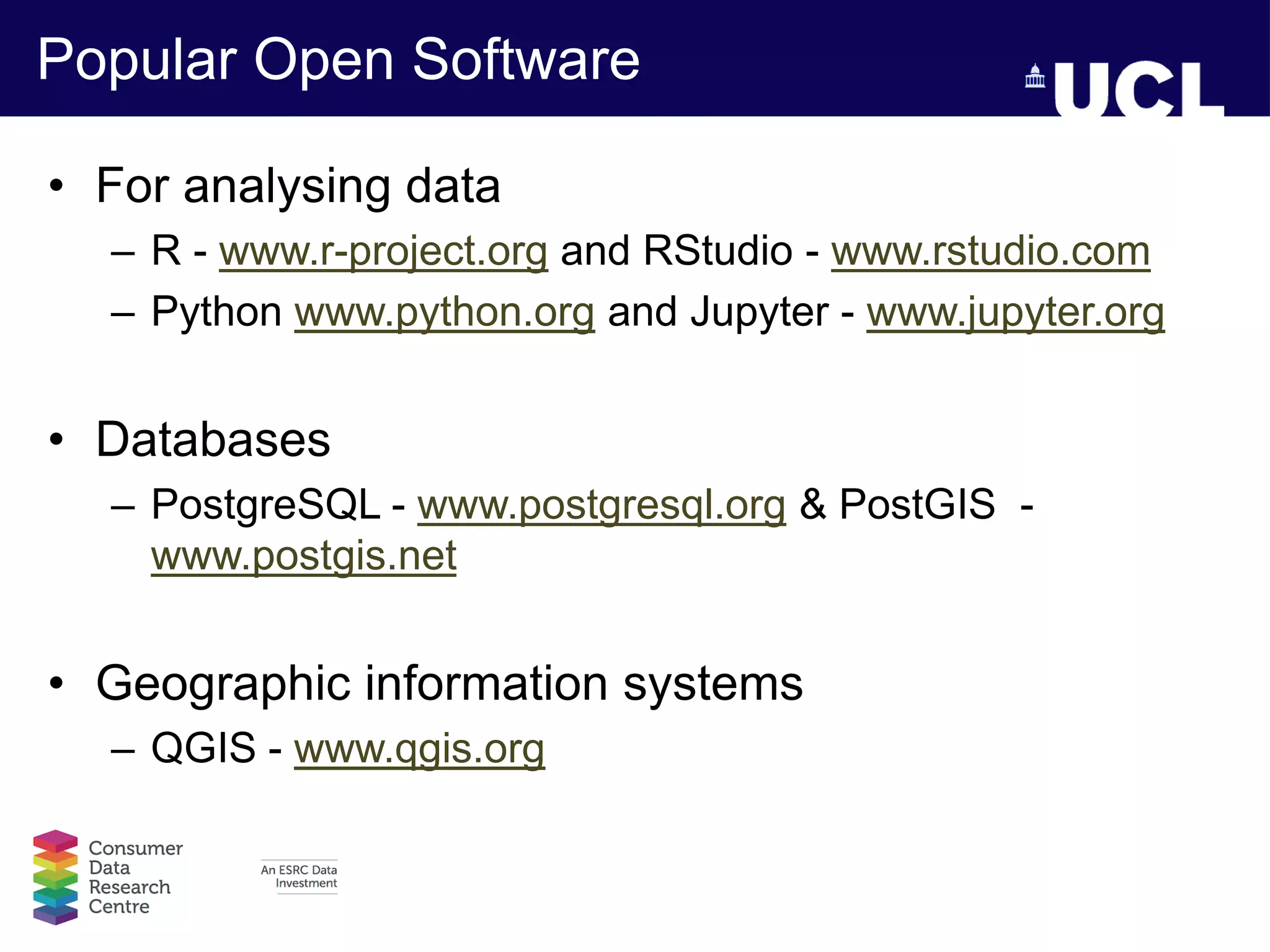Open the www.r-project.org link
This screenshot has height=952, width=1270.
coord(383,252)
